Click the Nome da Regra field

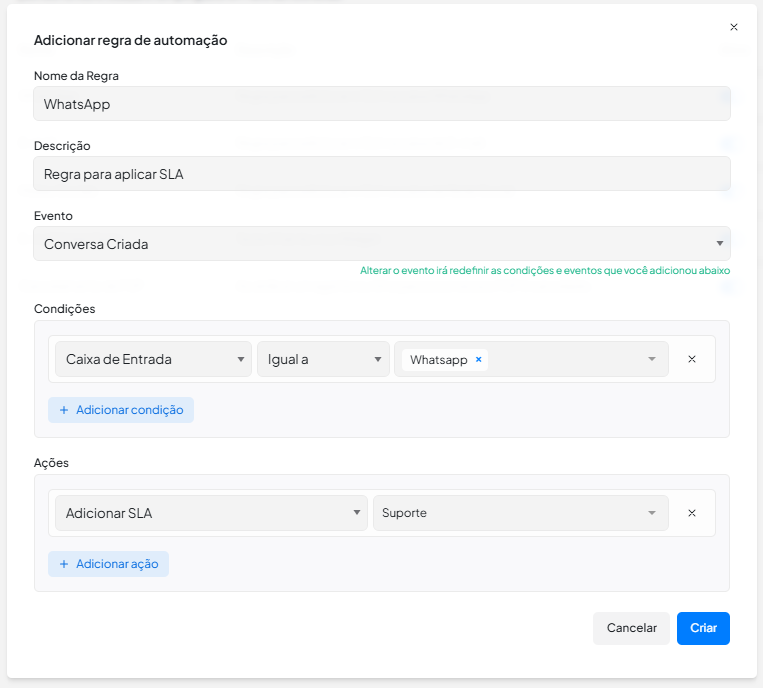click(x=381, y=104)
